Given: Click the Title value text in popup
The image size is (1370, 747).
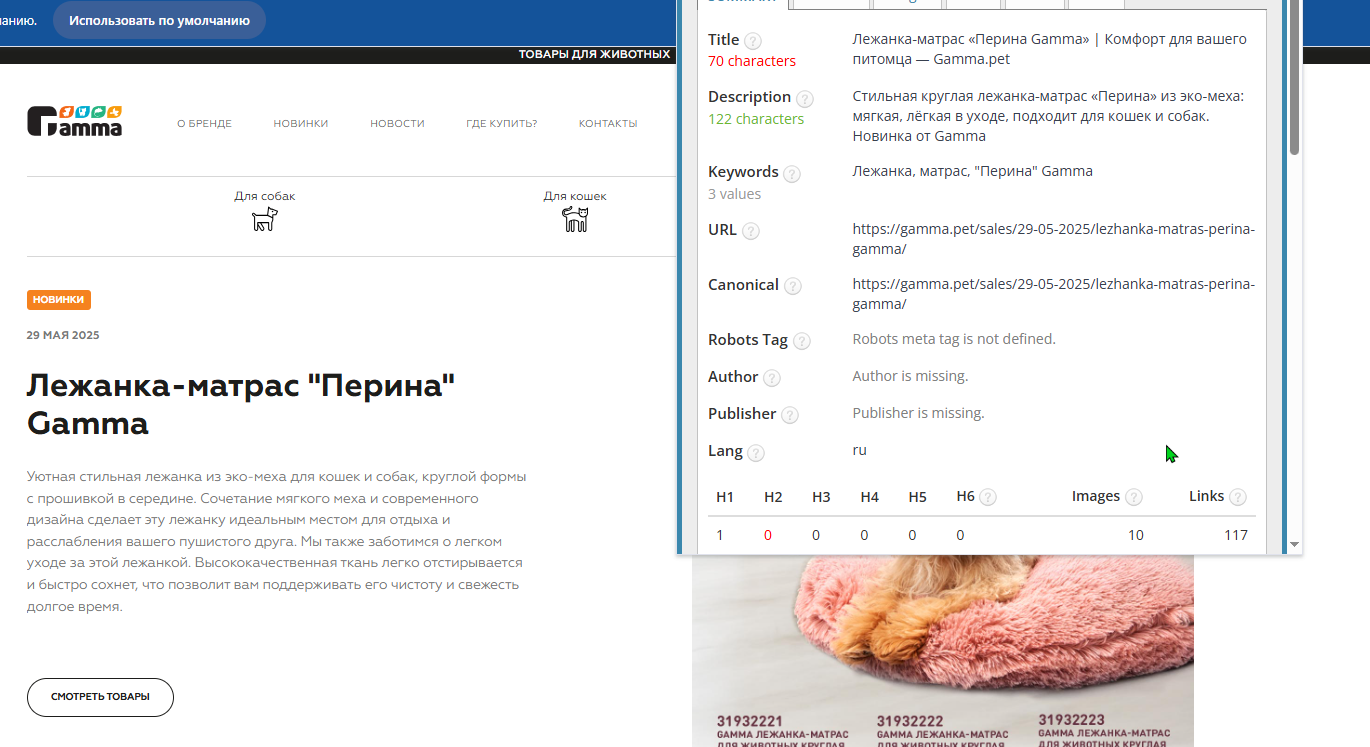Looking at the screenshot, I should pyautogui.click(x=1050, y=49).
